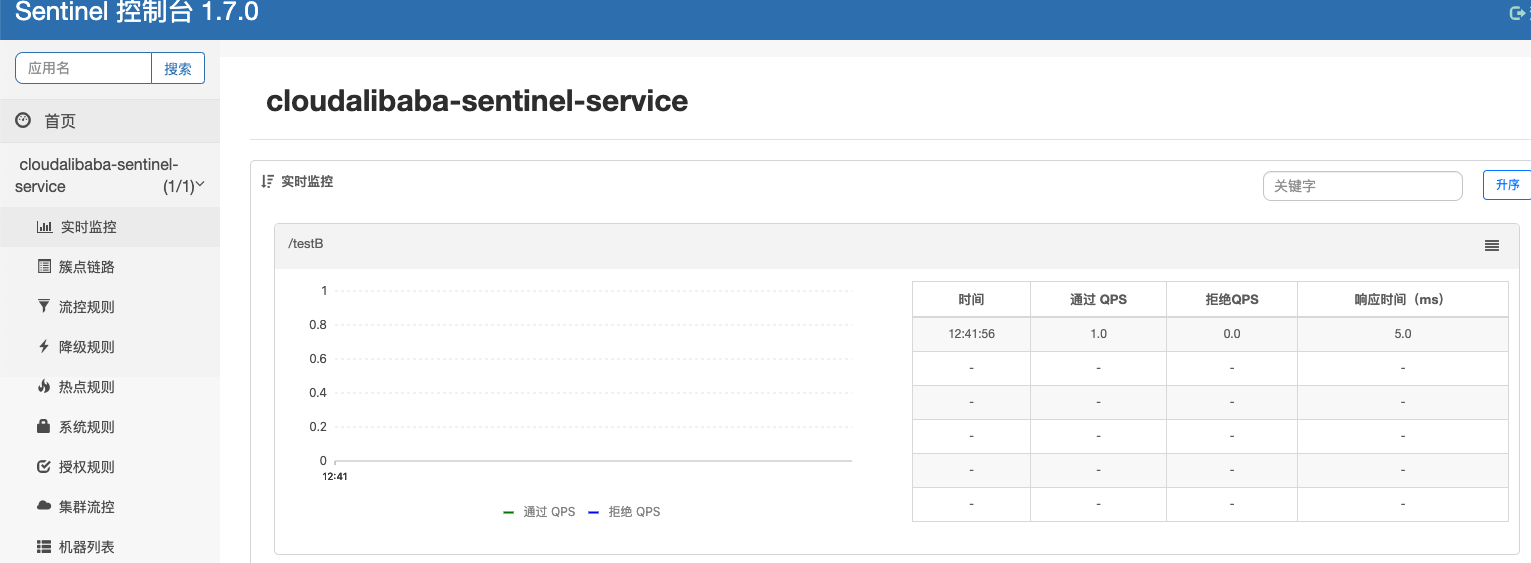Screen dimensions: 1531x563
Task: Click the 拒绝QPS column header
Action: (1232, 299)
